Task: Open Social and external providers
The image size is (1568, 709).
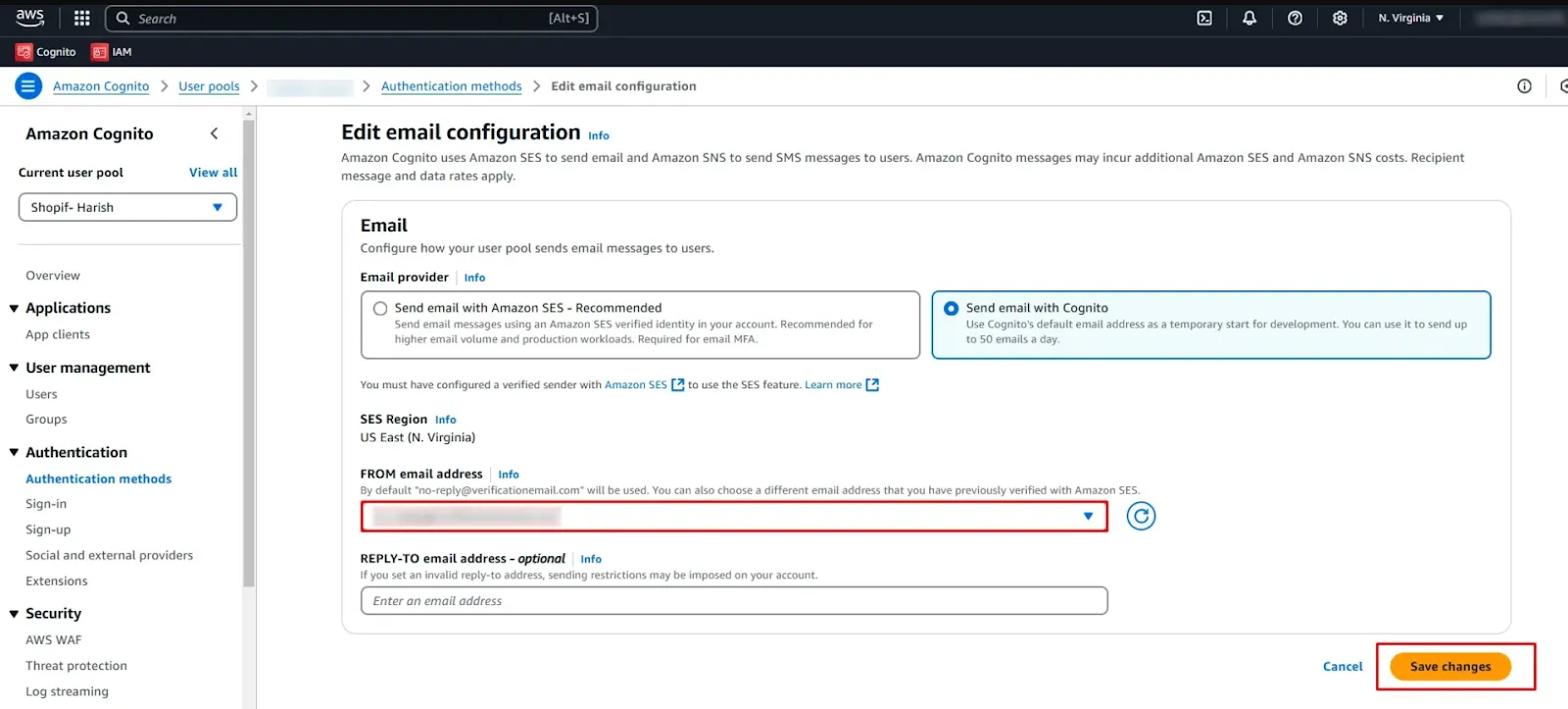Action: pyautogui.click(x=110, y=555)
